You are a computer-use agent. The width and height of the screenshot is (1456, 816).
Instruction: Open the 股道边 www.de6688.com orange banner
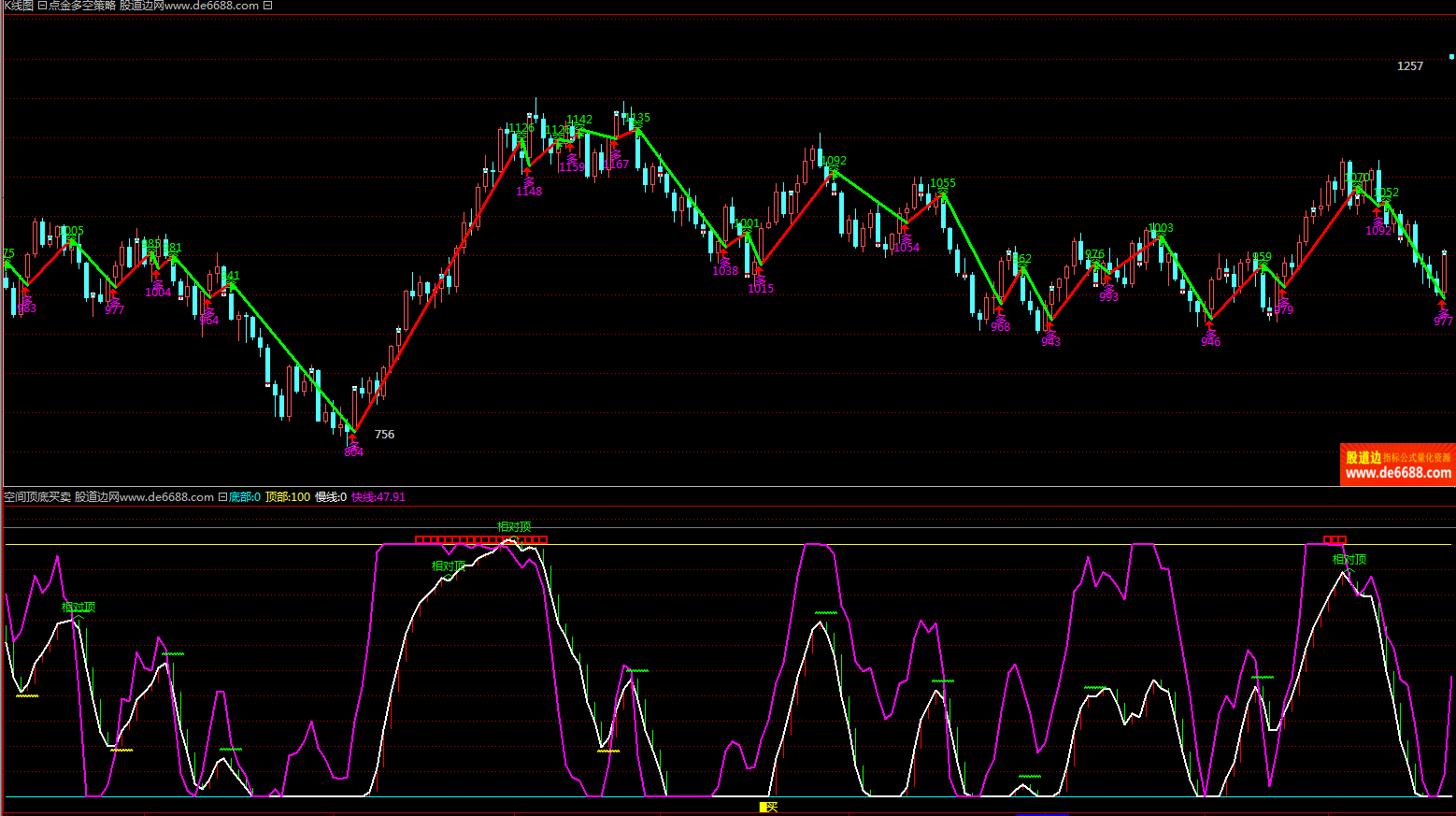[1397, 465]
